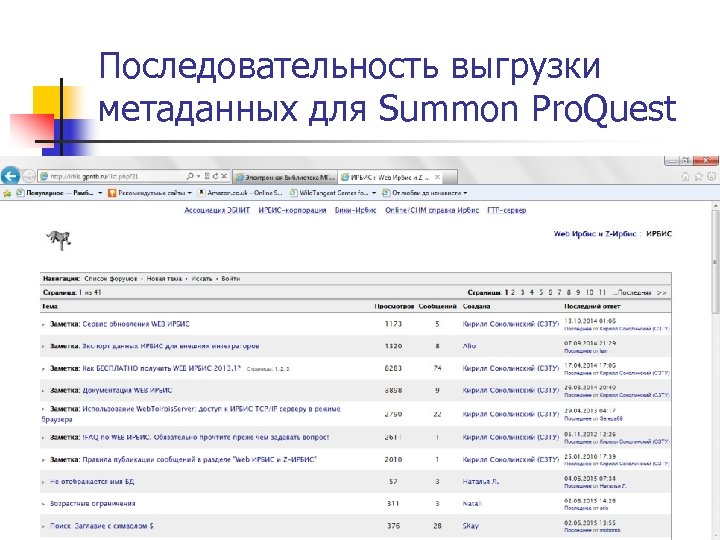Expand the Рекомендуемые сайты dropdown arrow
Image resolution: width=720 pixels, height=540 pixels.
coord(189,193)
